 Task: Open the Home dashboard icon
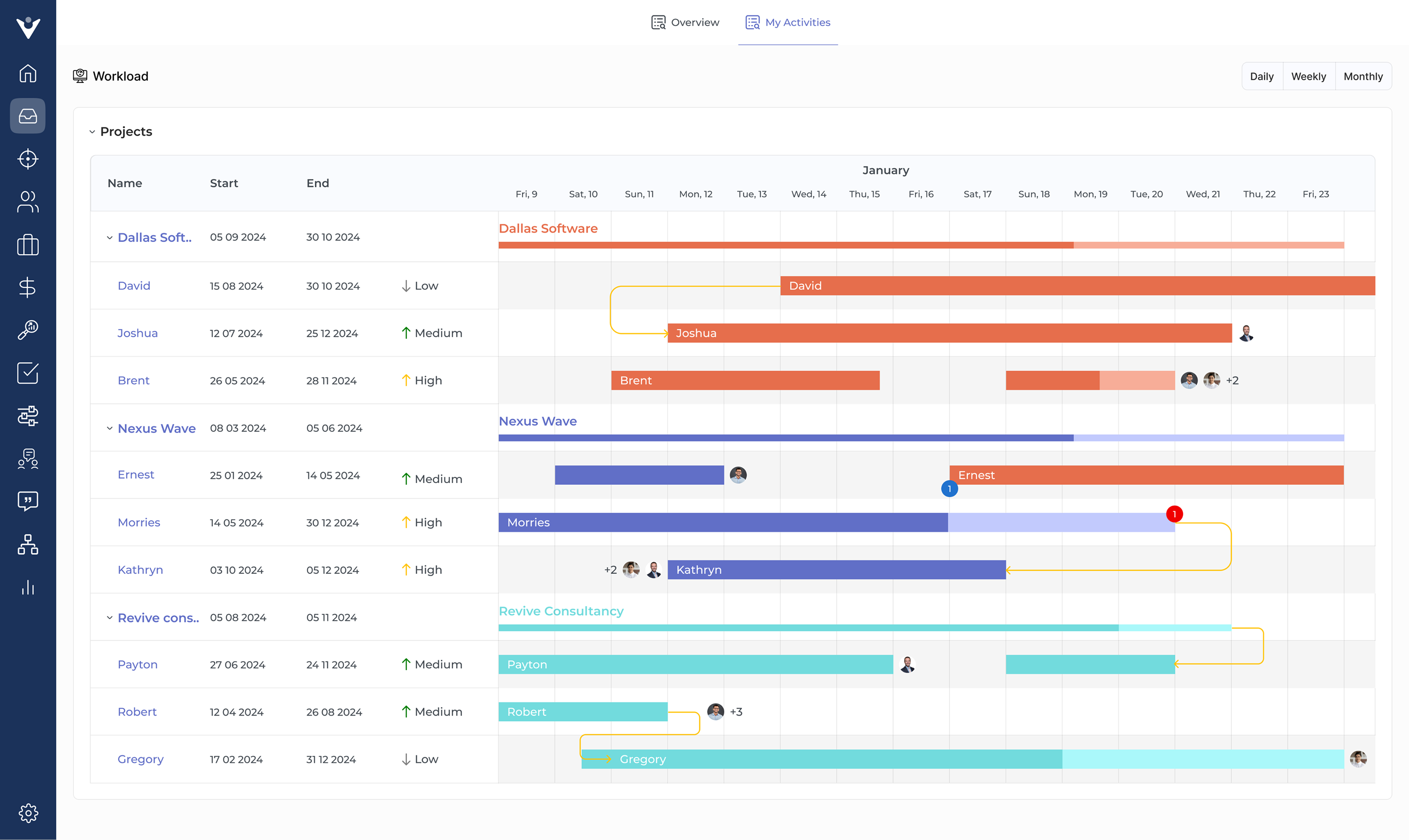(27, 74)
